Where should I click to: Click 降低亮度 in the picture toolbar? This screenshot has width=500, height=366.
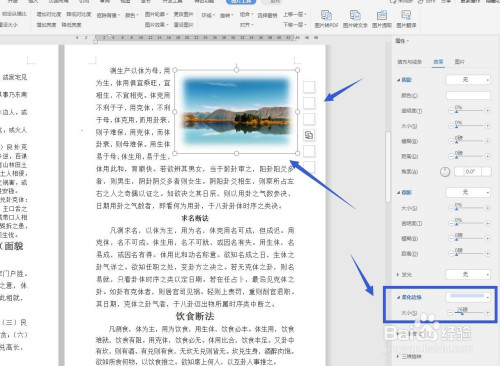click(x=71, y=25)
